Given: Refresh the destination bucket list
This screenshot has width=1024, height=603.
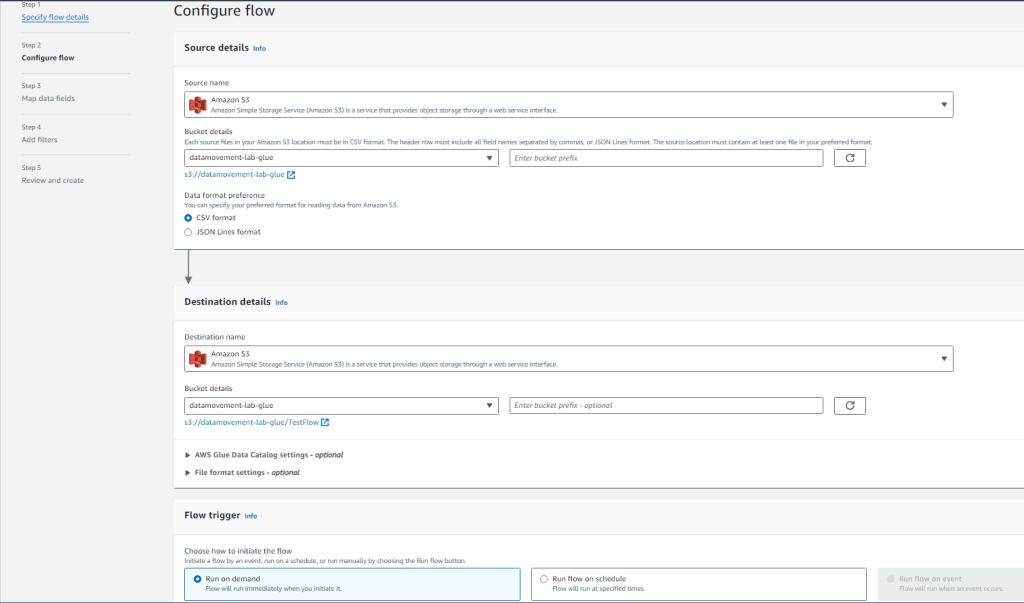Looking at the screenshot, I should [x=849, y=405].
